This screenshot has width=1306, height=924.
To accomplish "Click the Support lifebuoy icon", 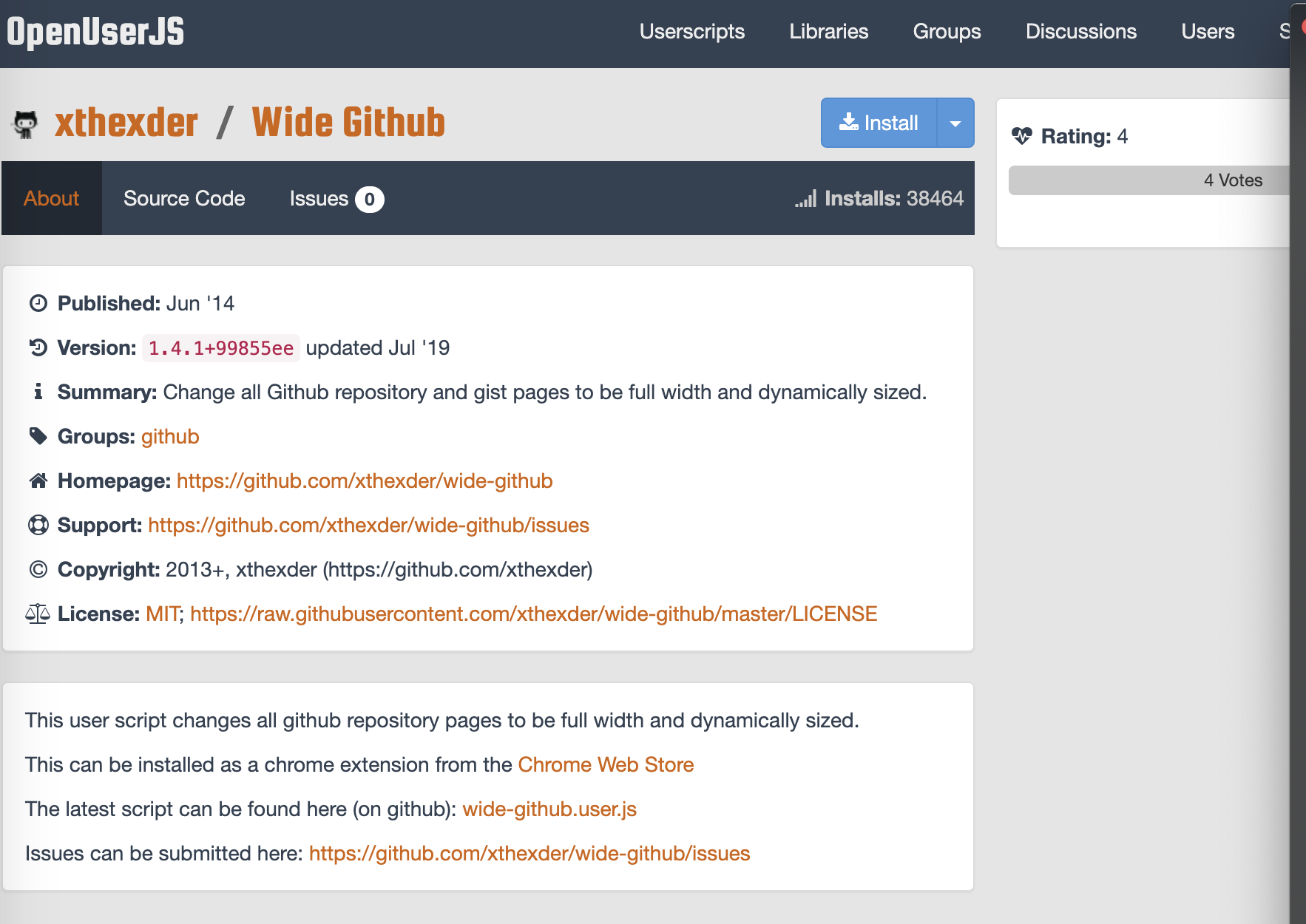I will (38, 525).
